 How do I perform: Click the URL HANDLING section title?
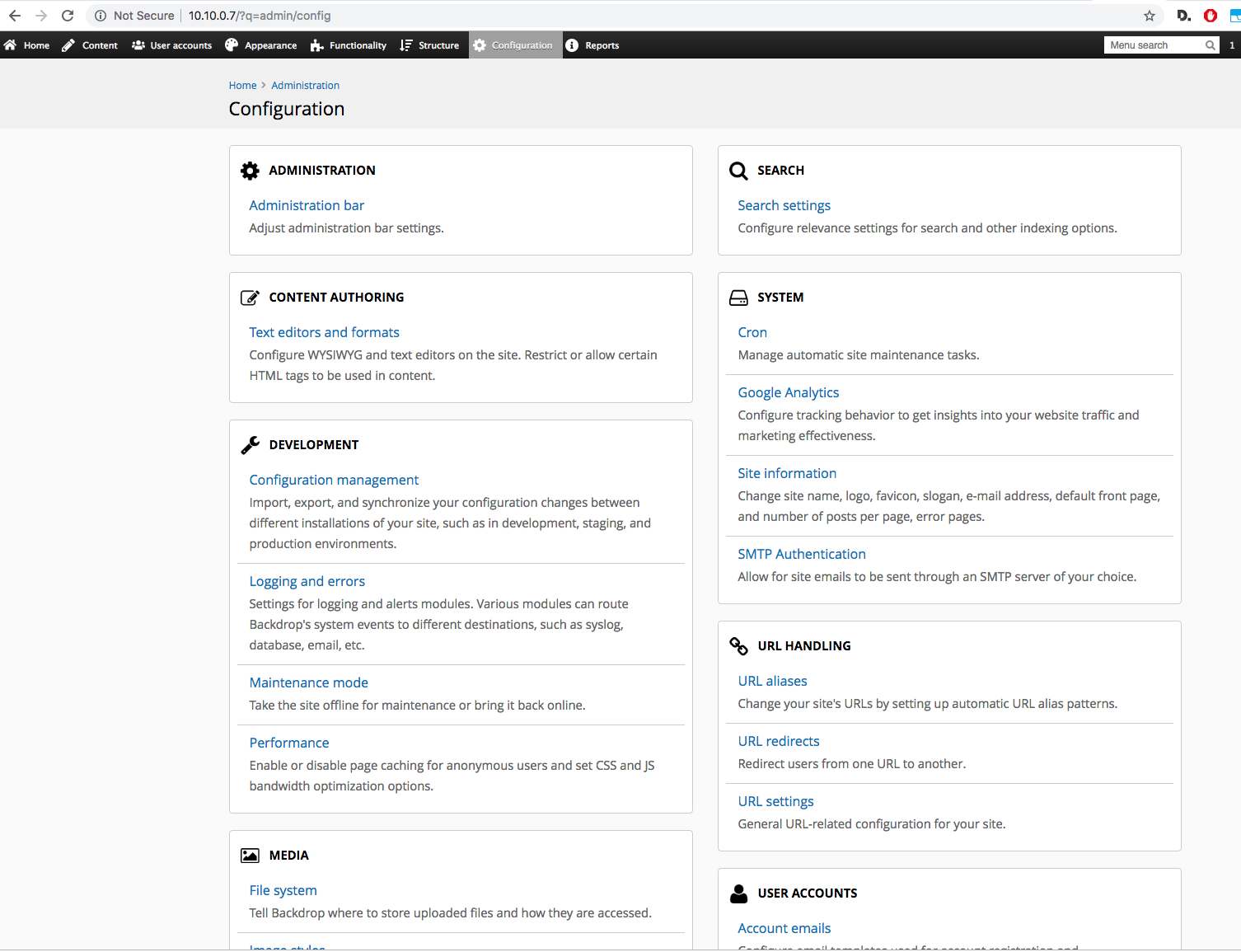804,646
